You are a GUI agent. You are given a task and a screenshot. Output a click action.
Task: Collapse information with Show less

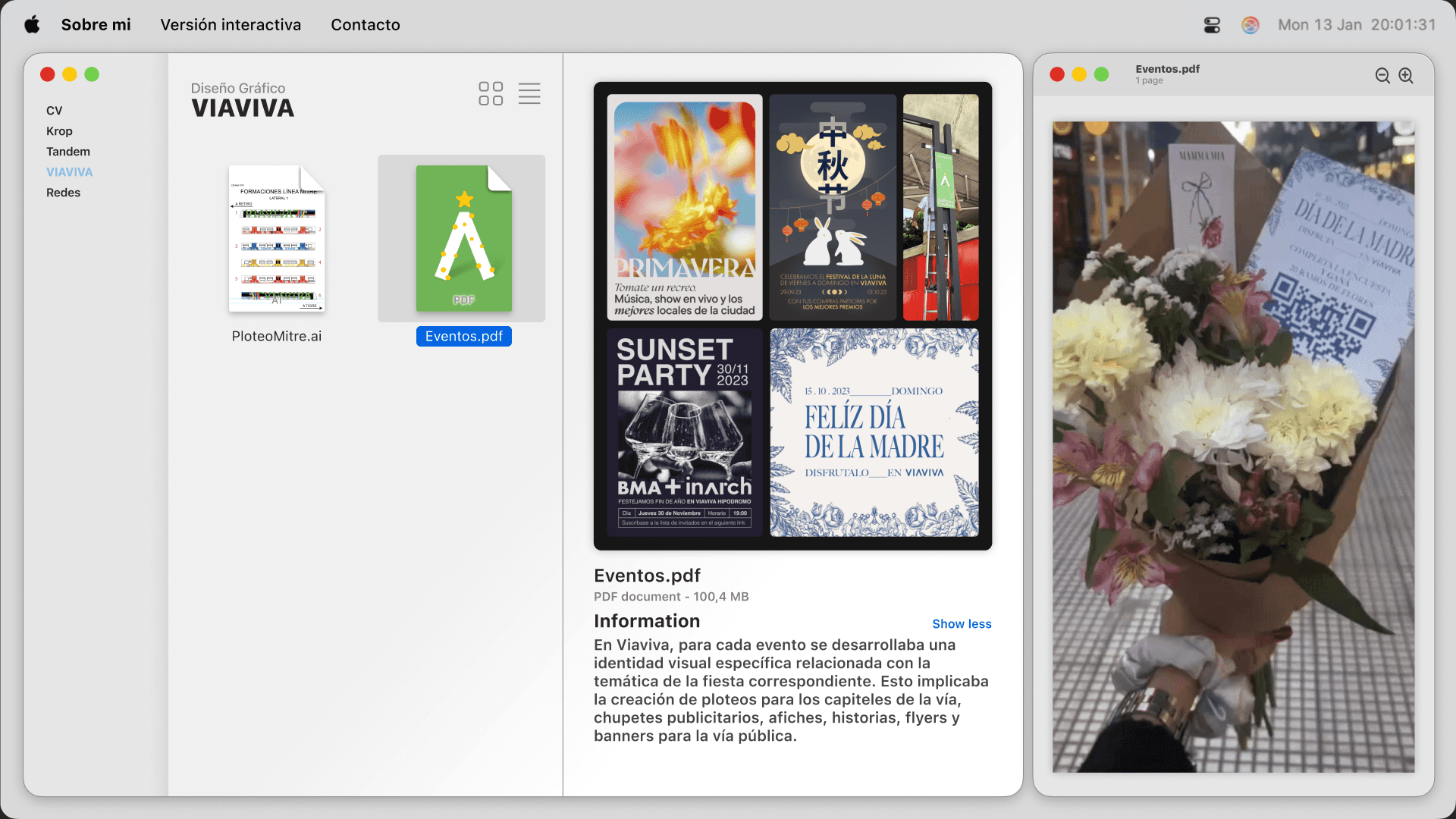962,624
